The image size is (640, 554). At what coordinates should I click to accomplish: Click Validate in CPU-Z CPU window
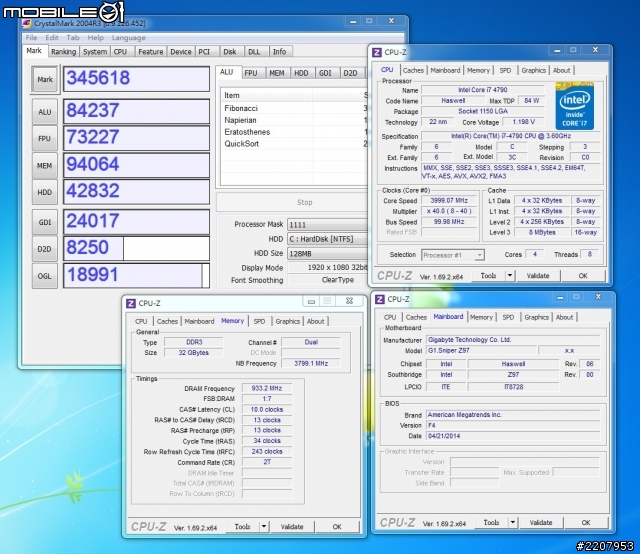click(x=538, y=276)
